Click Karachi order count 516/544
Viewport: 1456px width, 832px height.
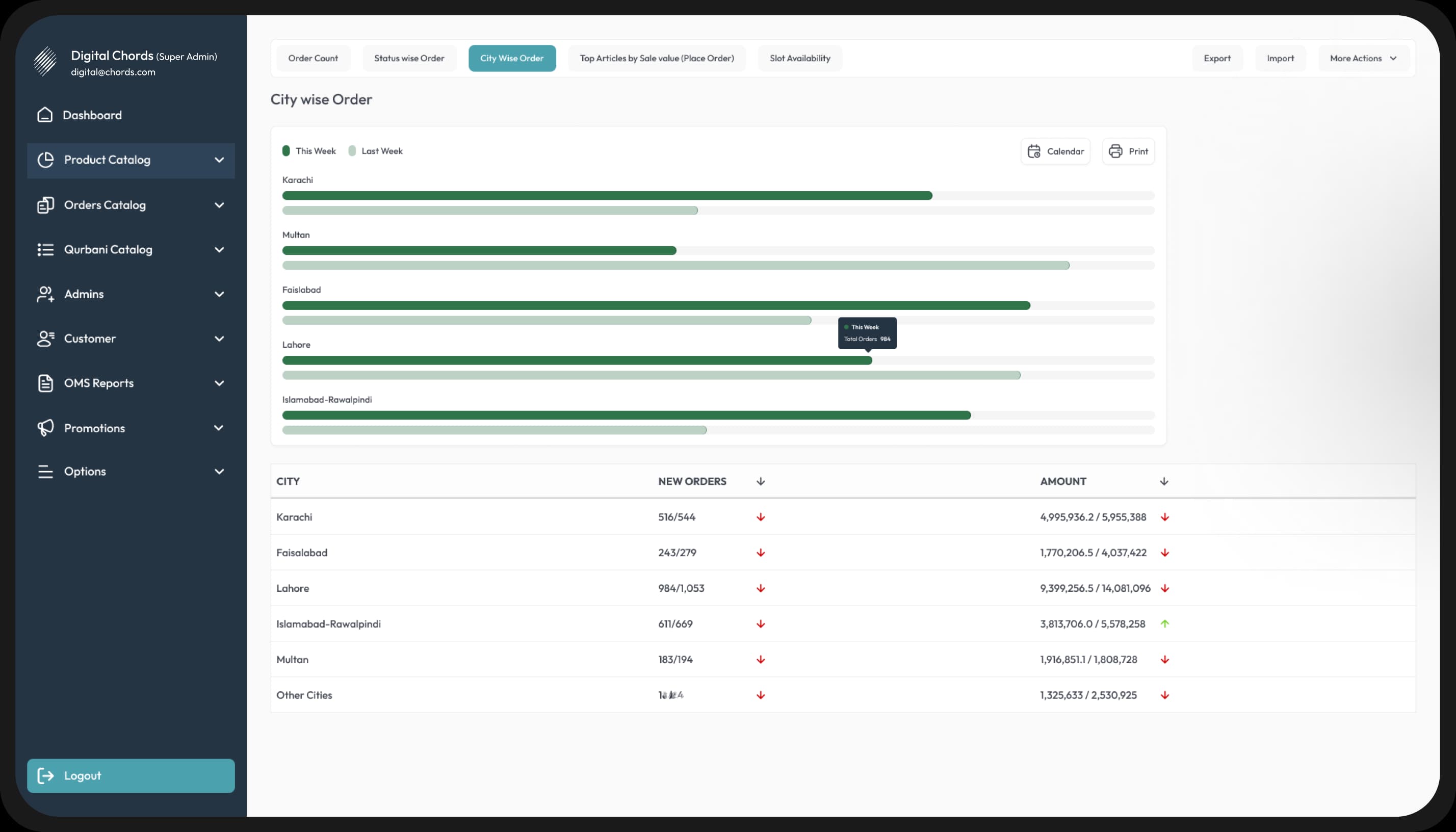(677, 517)
